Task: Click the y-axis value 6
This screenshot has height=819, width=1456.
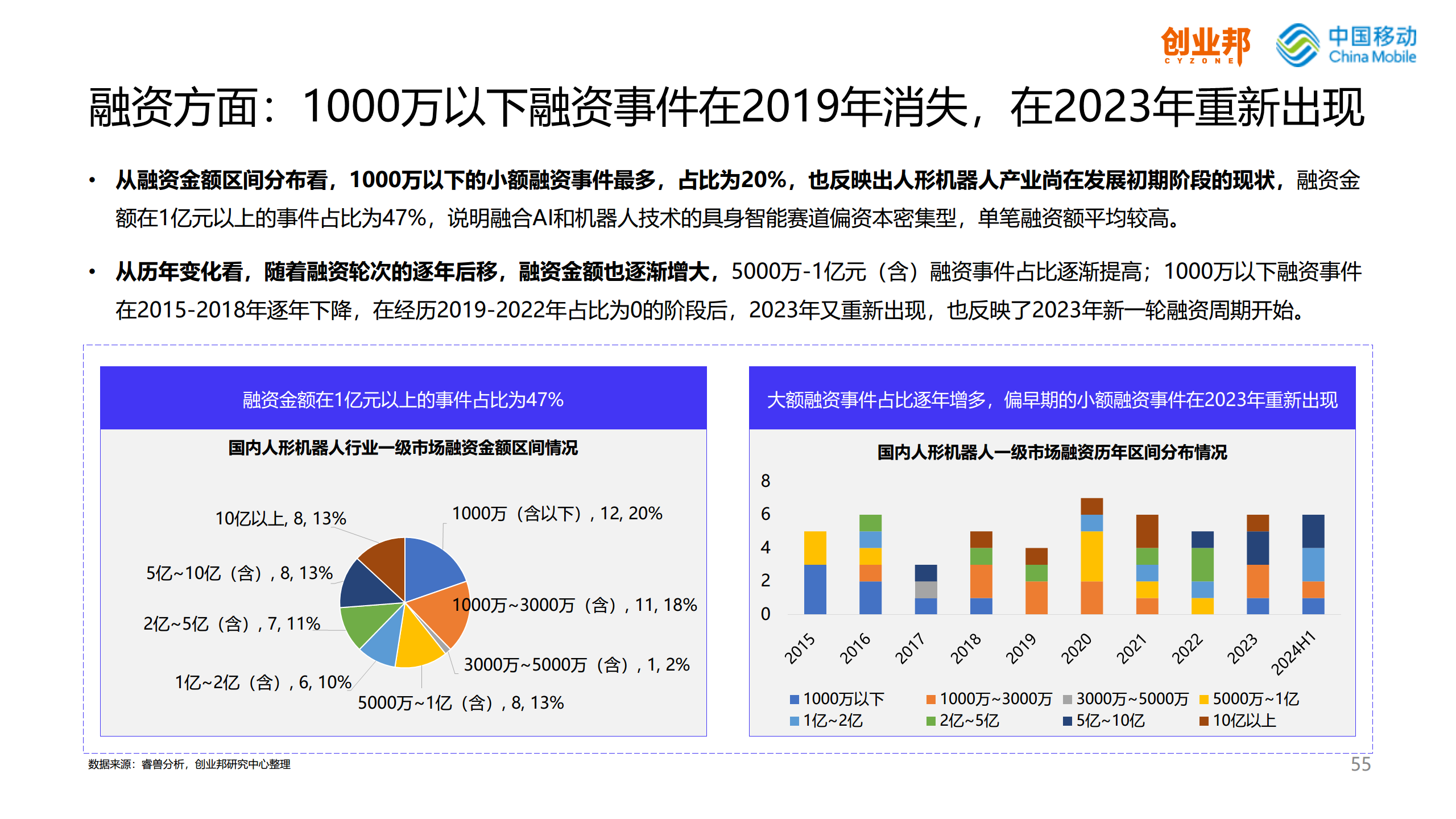Action: [766, 514]
